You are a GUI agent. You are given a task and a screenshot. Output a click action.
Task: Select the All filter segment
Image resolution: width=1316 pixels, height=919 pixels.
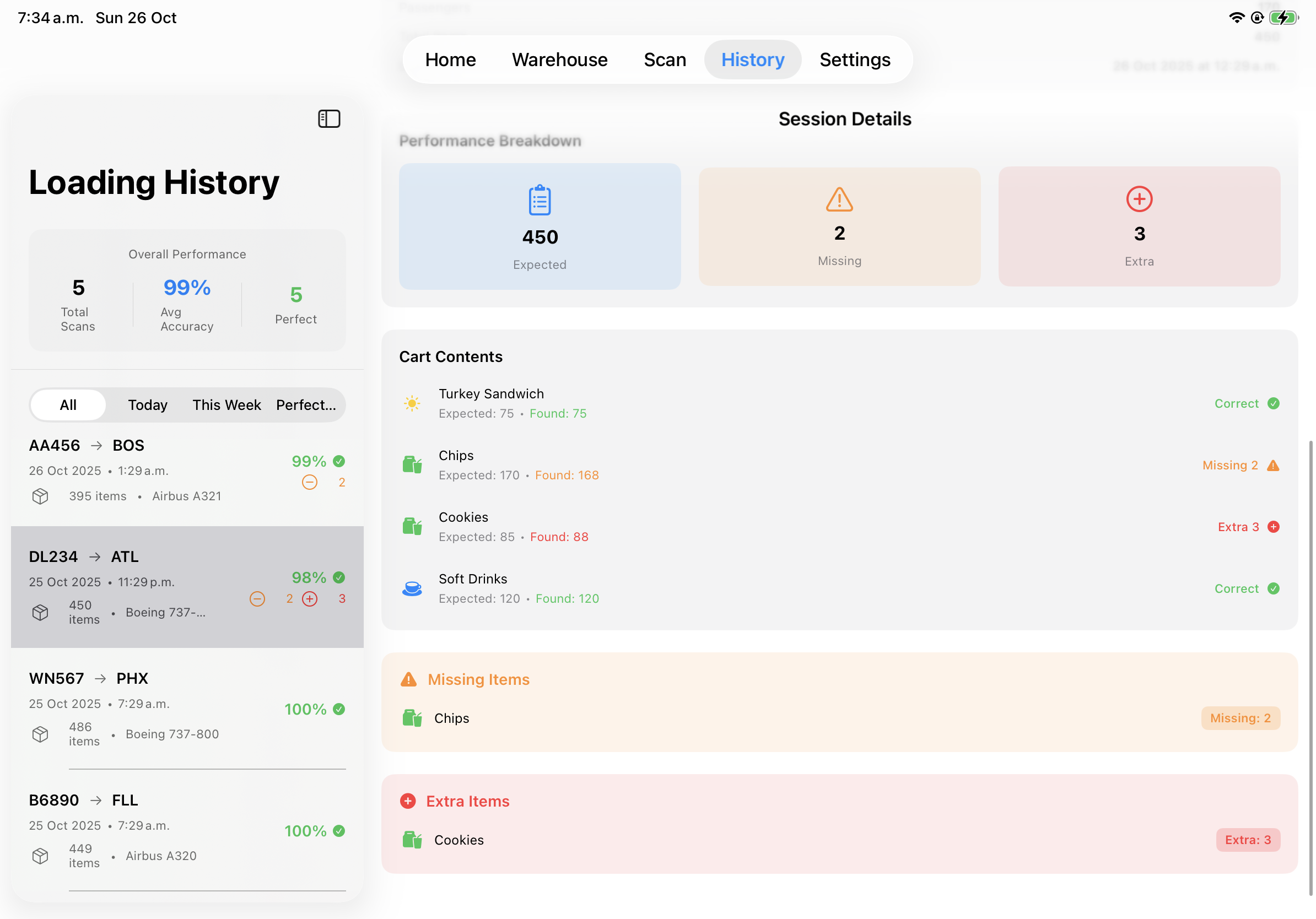[68, 405]
